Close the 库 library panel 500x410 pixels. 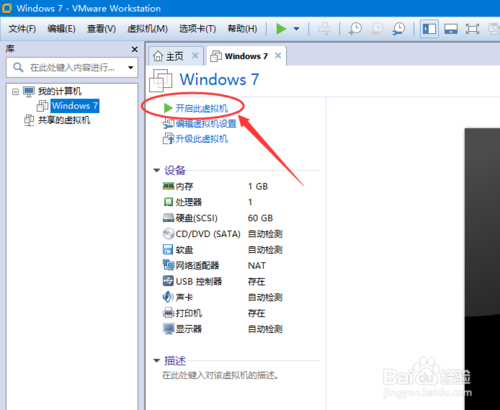pyautogui.click(x=135, y=49)
